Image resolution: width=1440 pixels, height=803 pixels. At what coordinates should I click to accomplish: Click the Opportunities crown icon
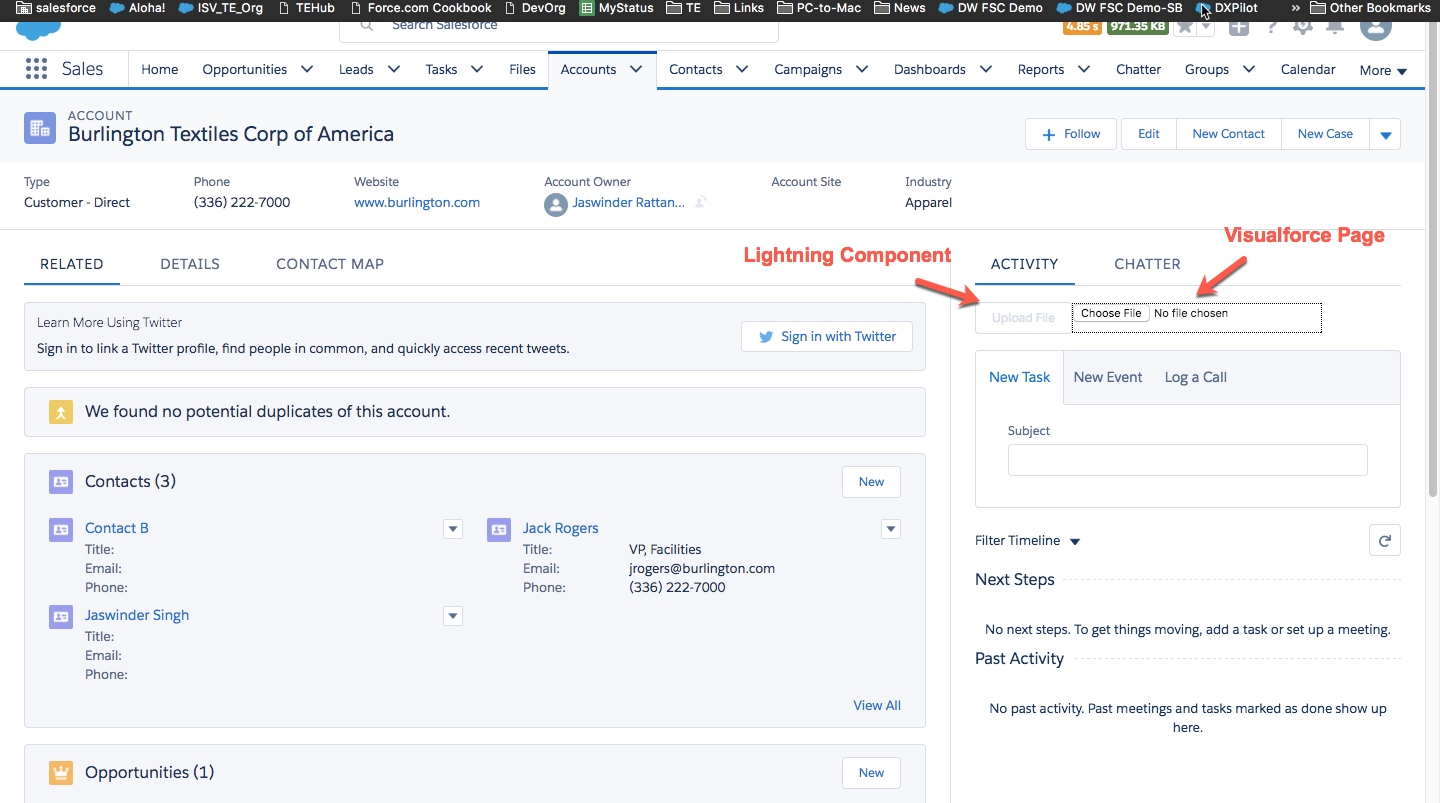pyautogui.click(x=61, y=772)
